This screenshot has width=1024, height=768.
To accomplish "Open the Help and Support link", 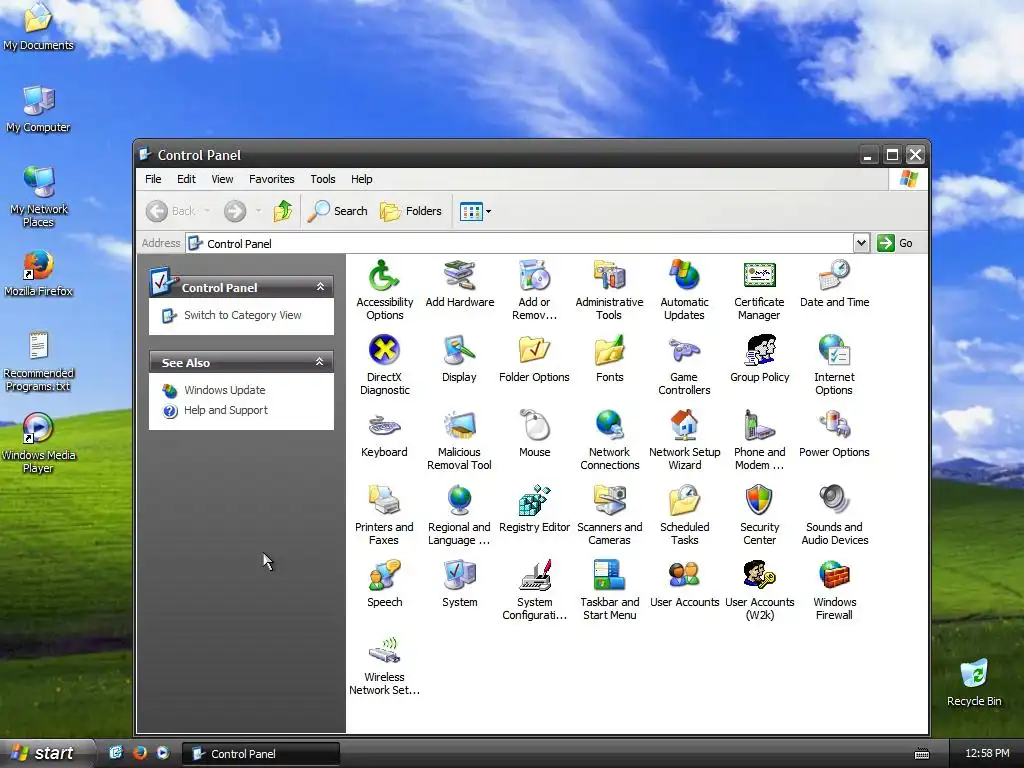I will [x=225, y=410].
